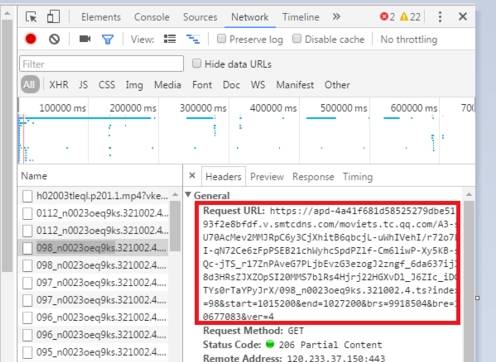Enable the Preserve log checkbox

click(221, 39)
